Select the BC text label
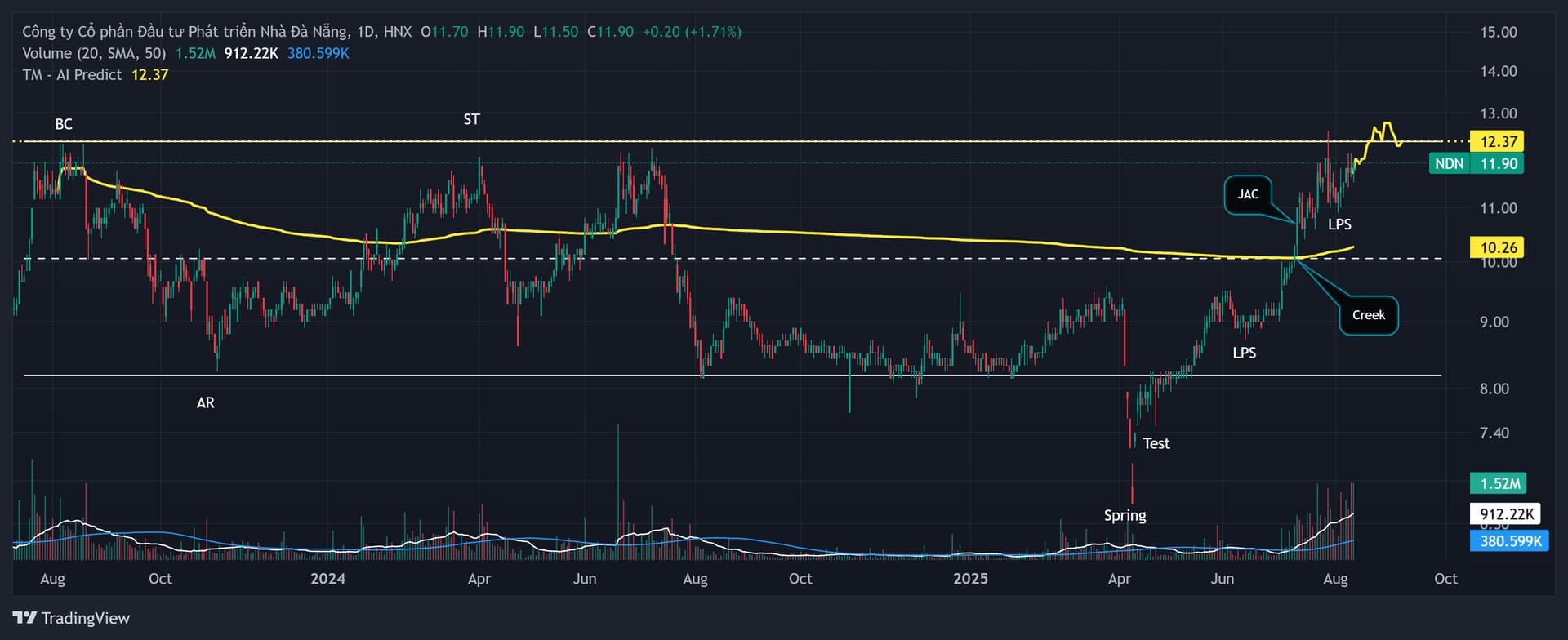 tap(64, 124)
